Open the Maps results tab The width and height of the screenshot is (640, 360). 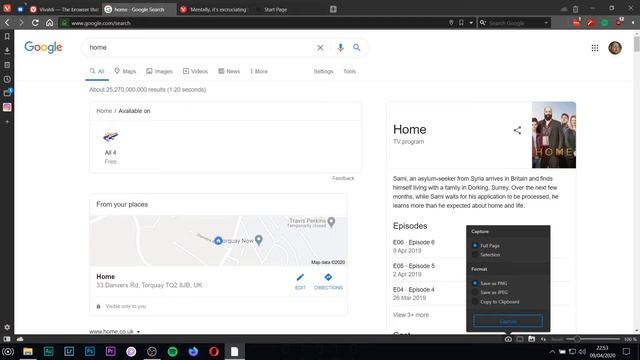click(x=125, y=71)
